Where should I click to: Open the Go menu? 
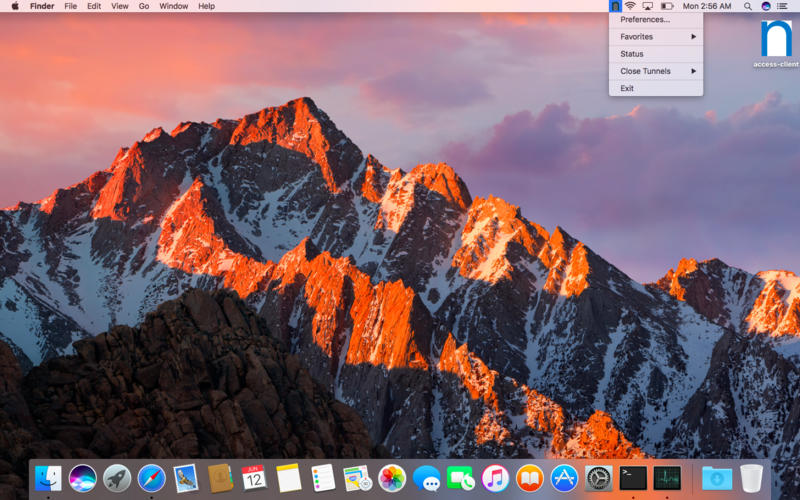click(144, 6)
